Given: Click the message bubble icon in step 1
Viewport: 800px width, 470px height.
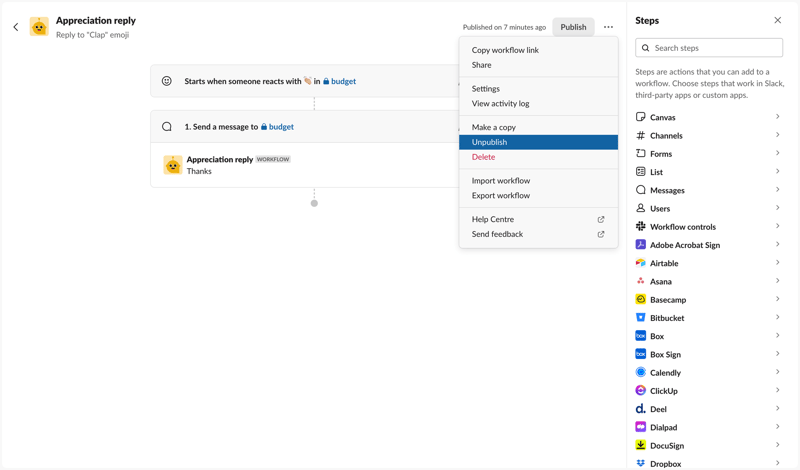Looking at the screenshot, I should (x=166, y=127).
